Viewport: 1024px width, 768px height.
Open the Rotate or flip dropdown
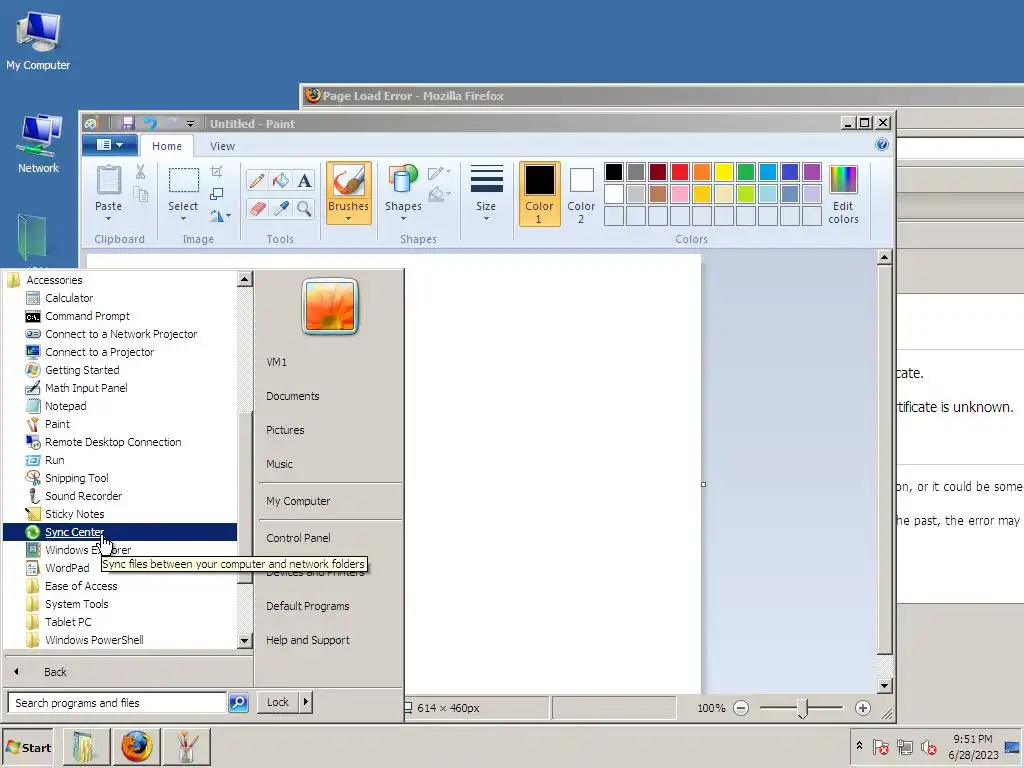click(221, 216)
